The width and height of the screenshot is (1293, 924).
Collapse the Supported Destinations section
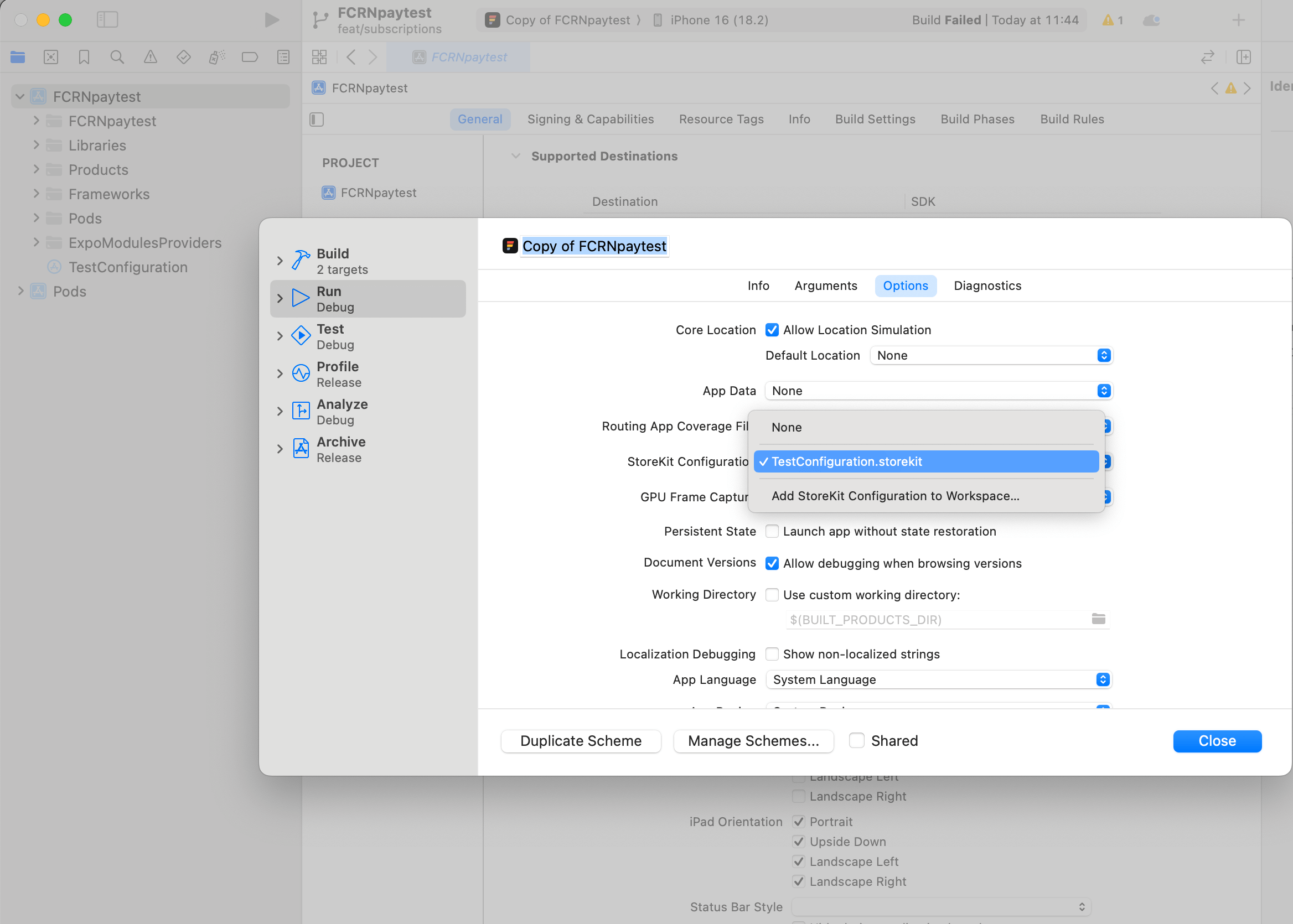[x=516, y=155]
